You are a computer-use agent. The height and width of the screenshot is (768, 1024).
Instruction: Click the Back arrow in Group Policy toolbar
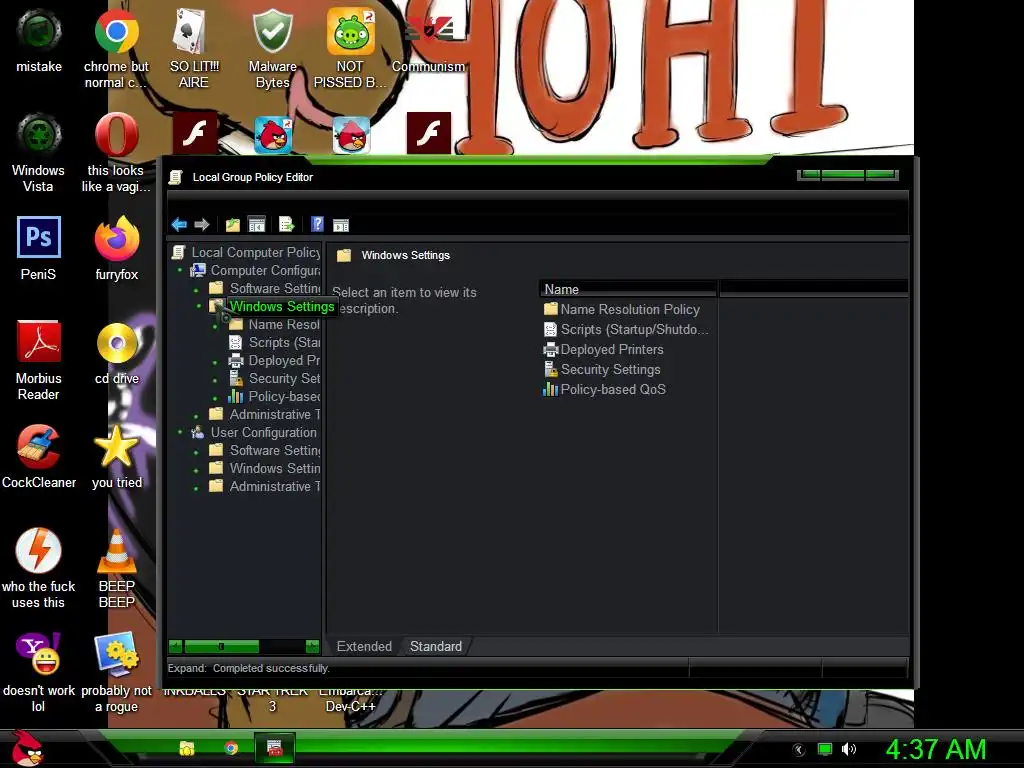[x=179, y=225]
